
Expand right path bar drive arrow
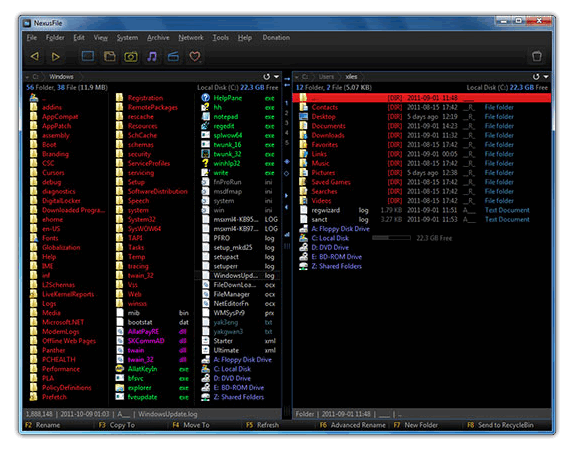point(297,77)
